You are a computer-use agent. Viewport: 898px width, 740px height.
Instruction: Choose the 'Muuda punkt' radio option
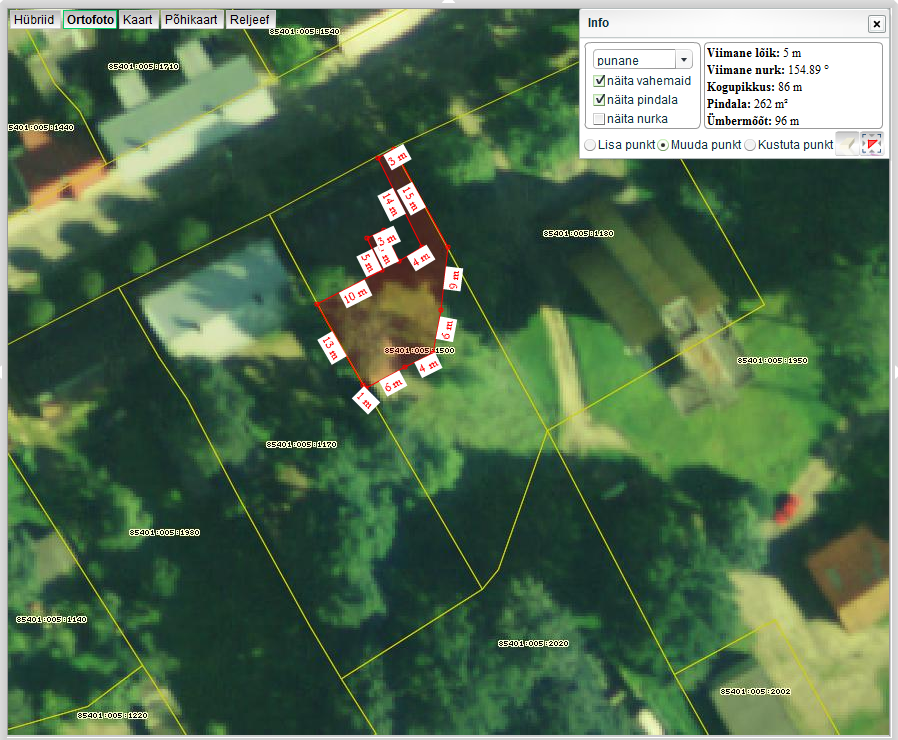coord(664,145)
